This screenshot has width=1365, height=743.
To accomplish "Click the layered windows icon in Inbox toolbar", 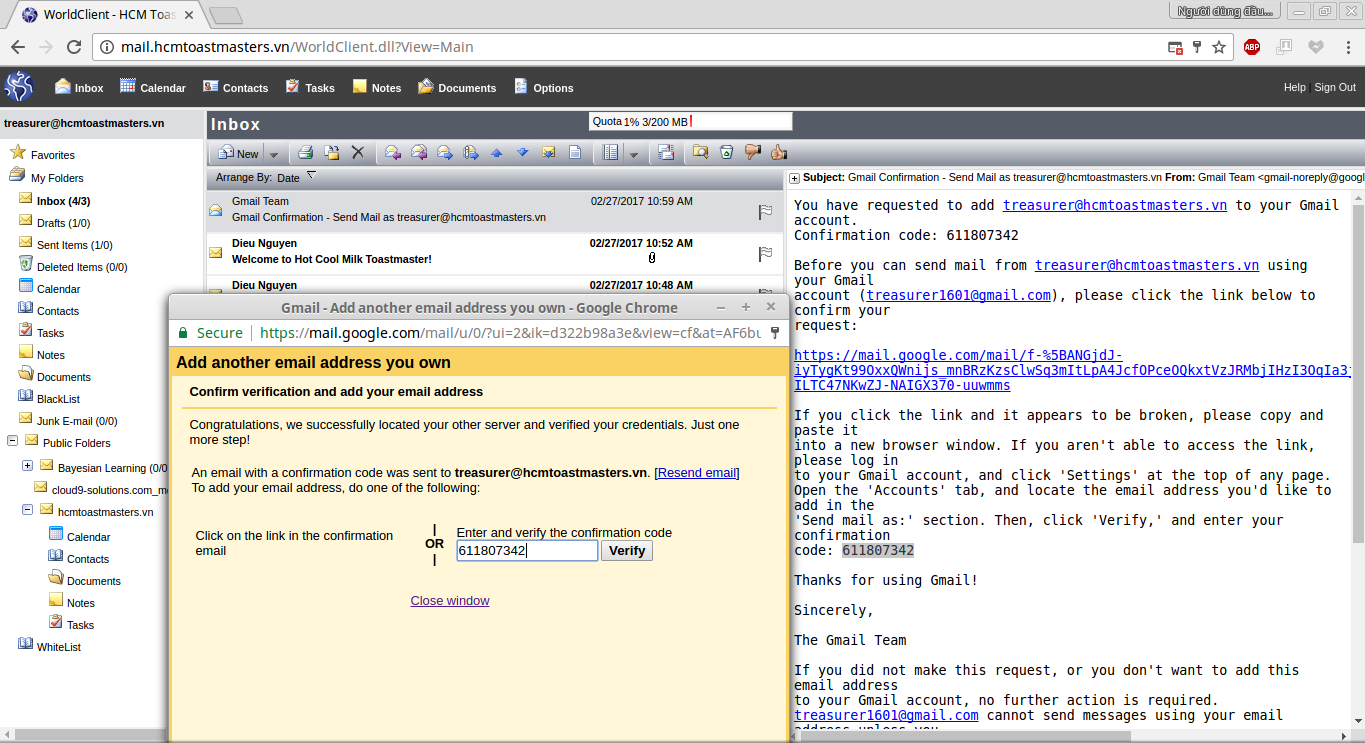I will click(x=666, y=153).
